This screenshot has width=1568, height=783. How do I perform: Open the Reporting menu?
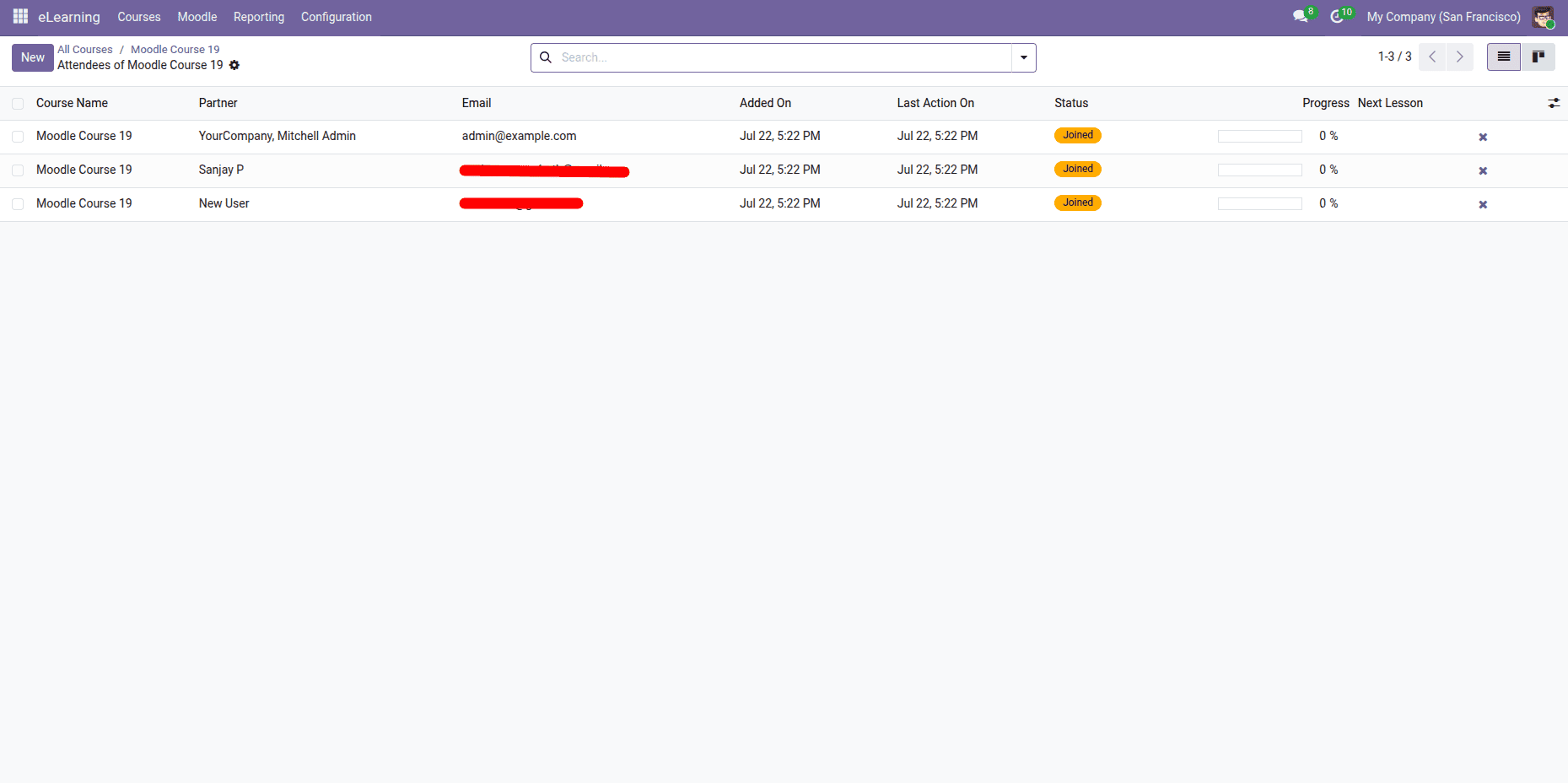click(259, 17)
